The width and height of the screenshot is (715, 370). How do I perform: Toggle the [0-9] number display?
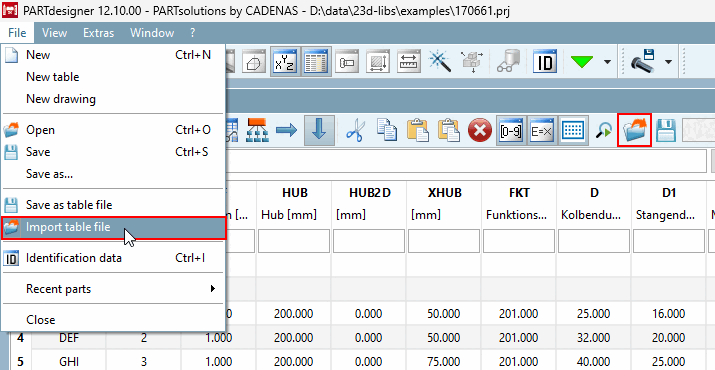tap(511, 130)
